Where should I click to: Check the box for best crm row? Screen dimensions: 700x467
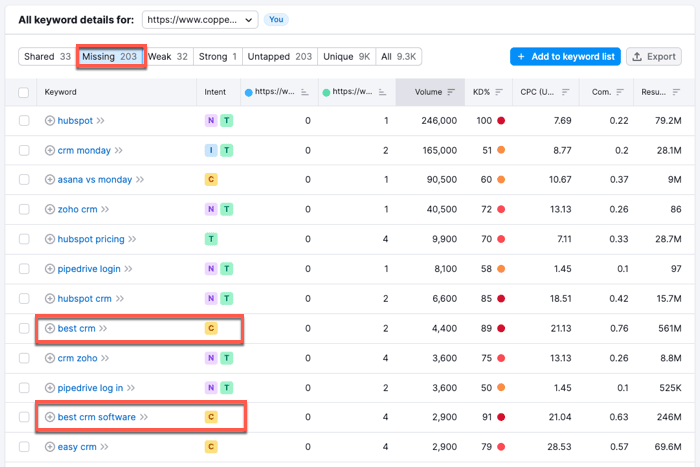tap(24, 328)
